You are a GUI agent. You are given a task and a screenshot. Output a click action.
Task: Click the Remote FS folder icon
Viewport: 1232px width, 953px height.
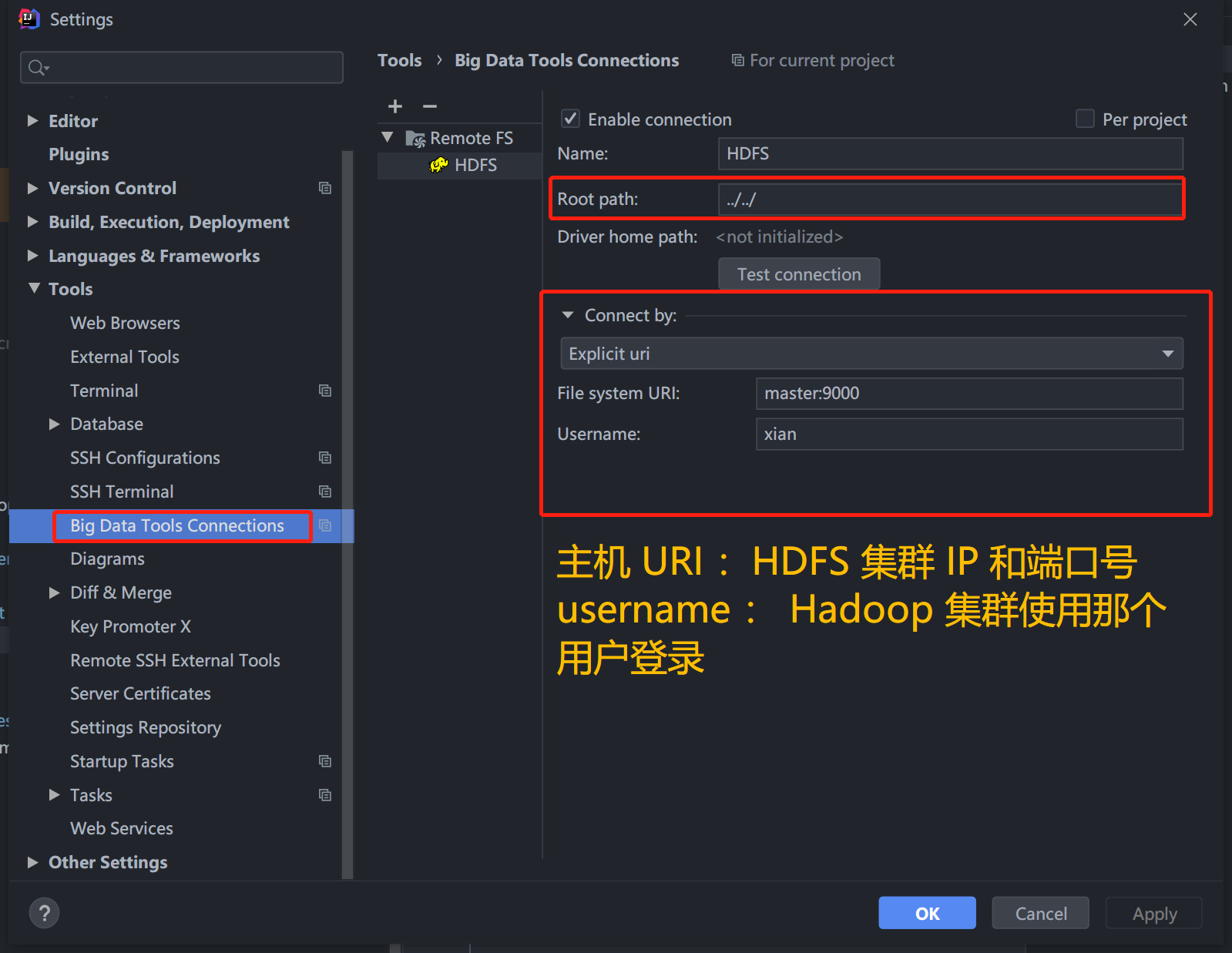point(416,139)
